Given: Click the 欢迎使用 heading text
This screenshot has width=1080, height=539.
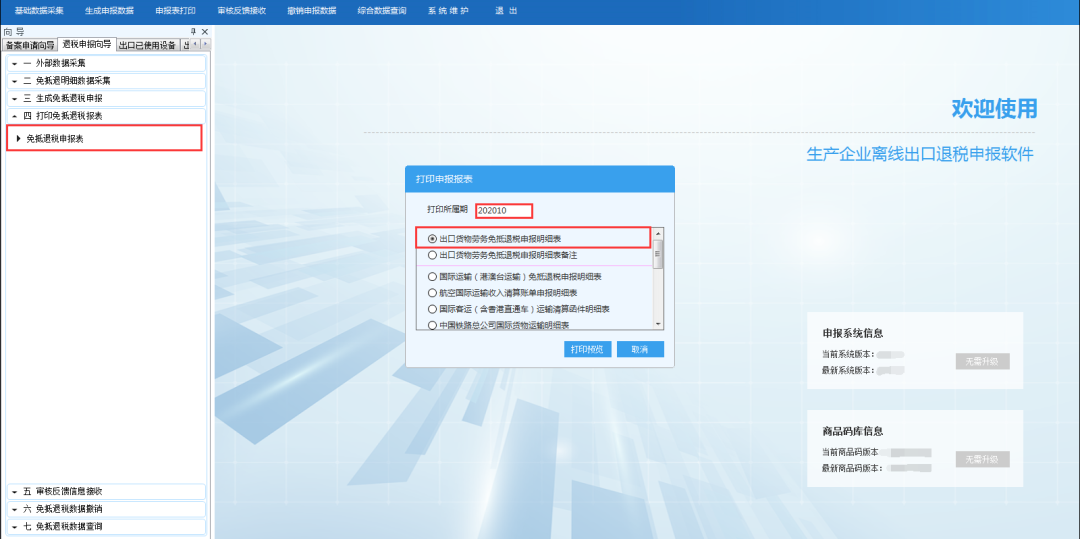Looking at the screenshot, I should point(994,109).
